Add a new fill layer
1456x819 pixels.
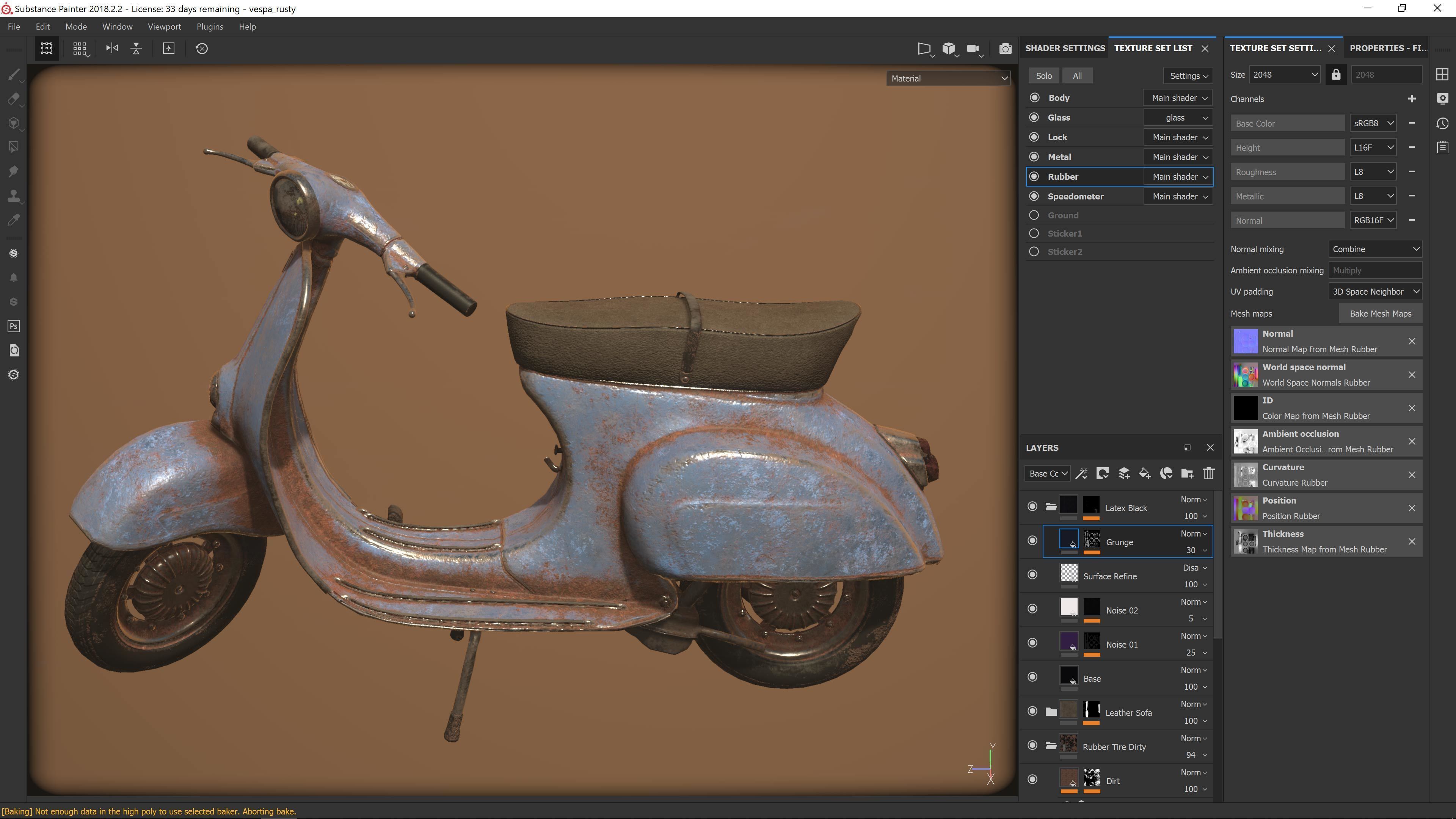(x=1145, y=474)
